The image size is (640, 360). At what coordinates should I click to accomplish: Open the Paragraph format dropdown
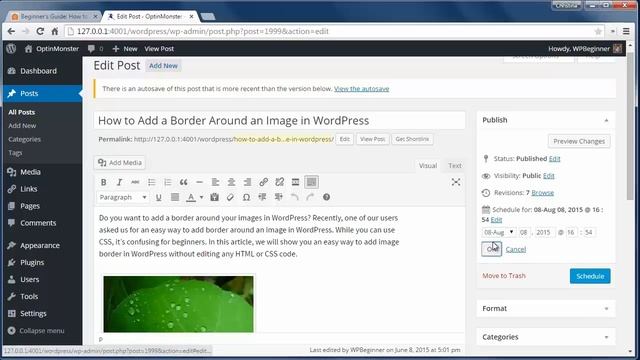tap(122, 198)
